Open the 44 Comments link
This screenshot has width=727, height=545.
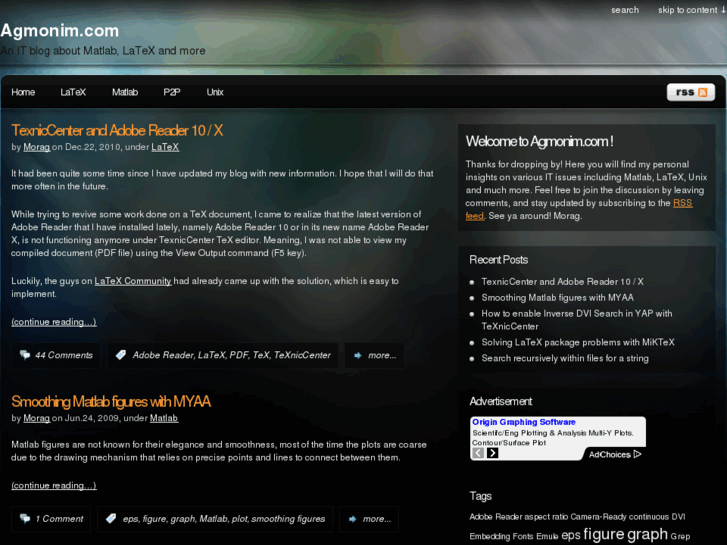(x=64, y=355)
